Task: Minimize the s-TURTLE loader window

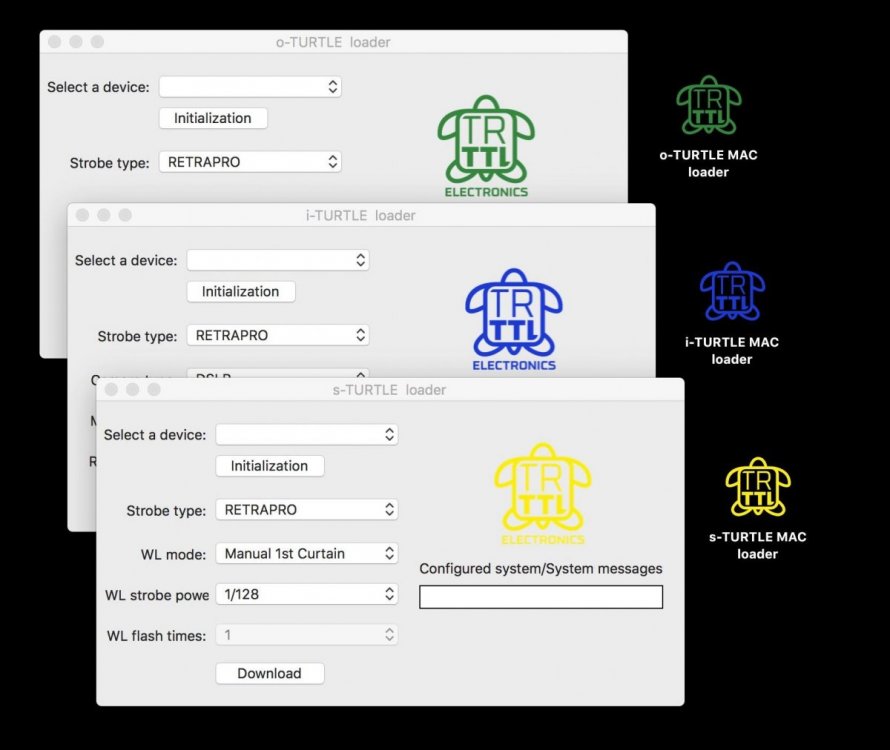Action: pos(133,389)
